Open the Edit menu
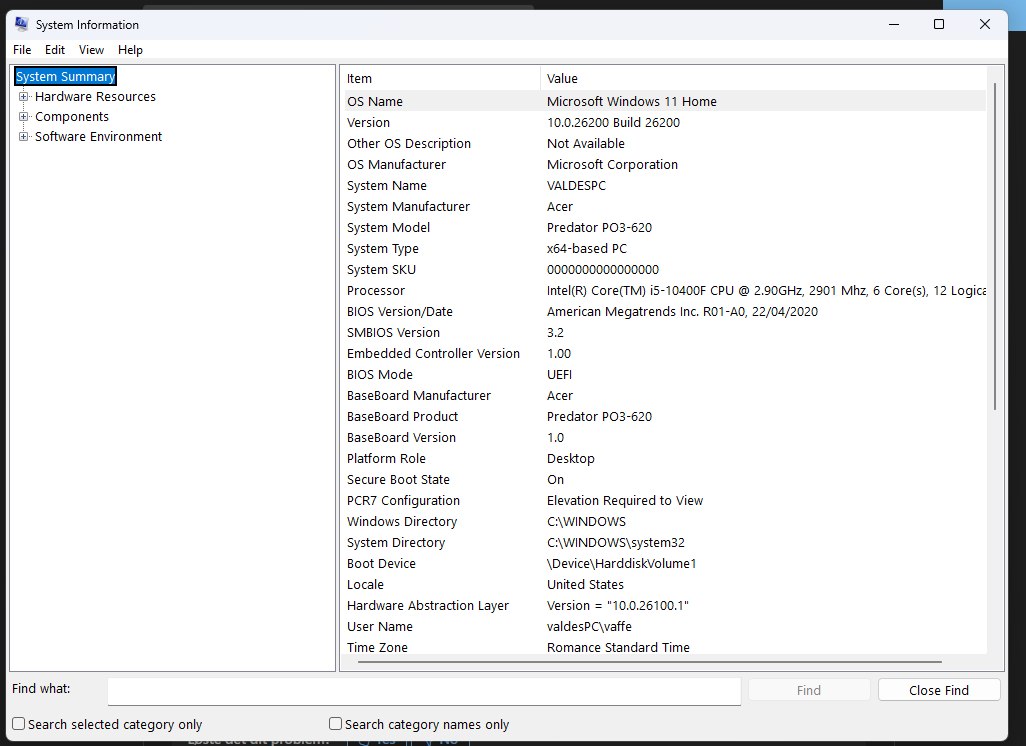 click(55, 50)
